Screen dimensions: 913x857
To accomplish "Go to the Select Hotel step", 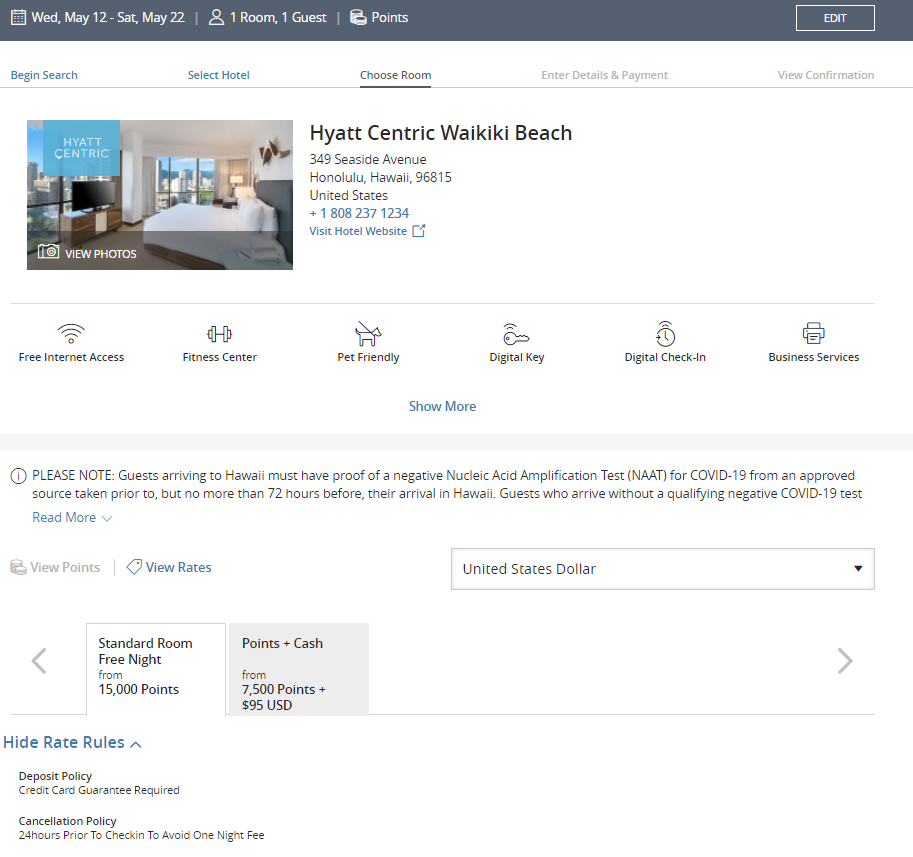I will point(218,75).
